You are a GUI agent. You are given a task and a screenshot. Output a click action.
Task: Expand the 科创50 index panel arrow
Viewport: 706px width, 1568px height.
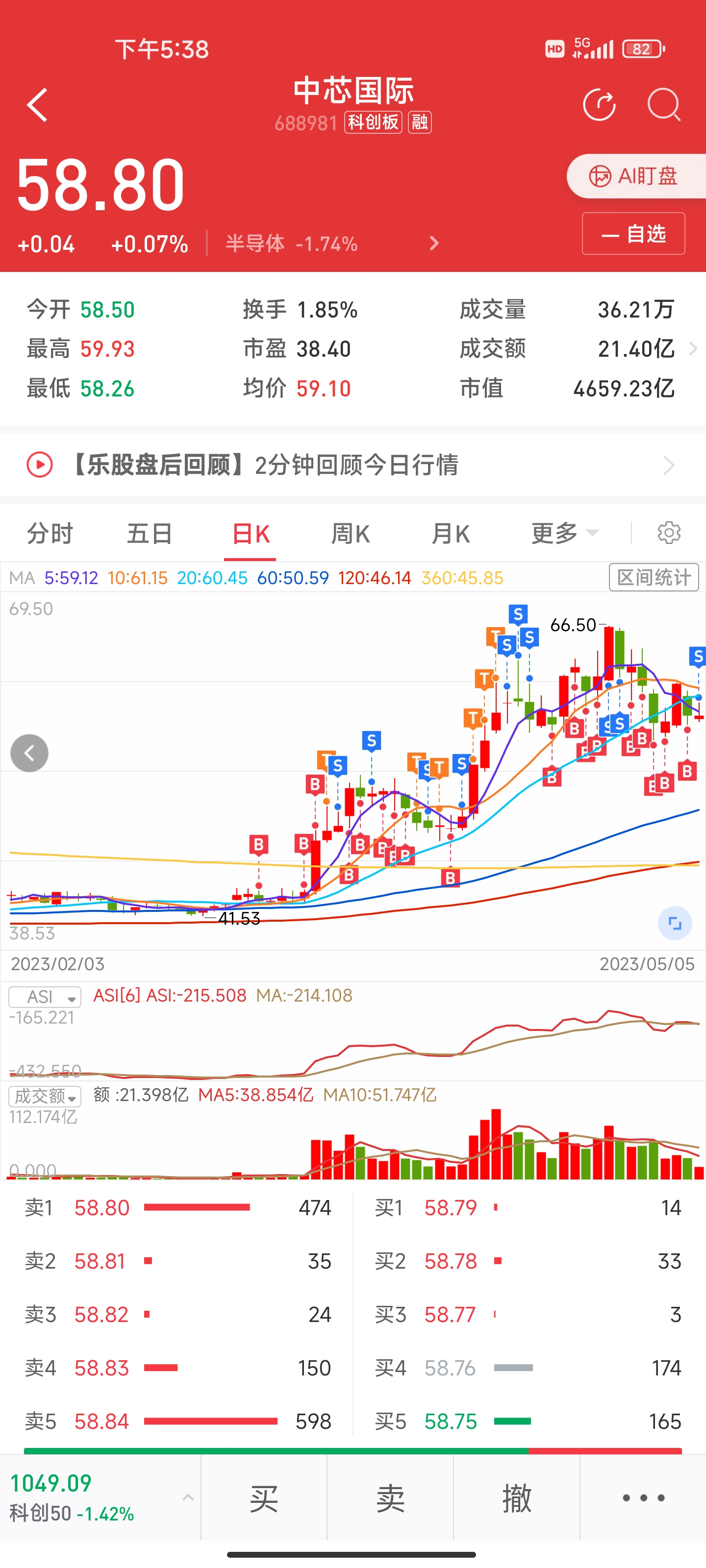pyautogui.click(x=188, y=1497)
